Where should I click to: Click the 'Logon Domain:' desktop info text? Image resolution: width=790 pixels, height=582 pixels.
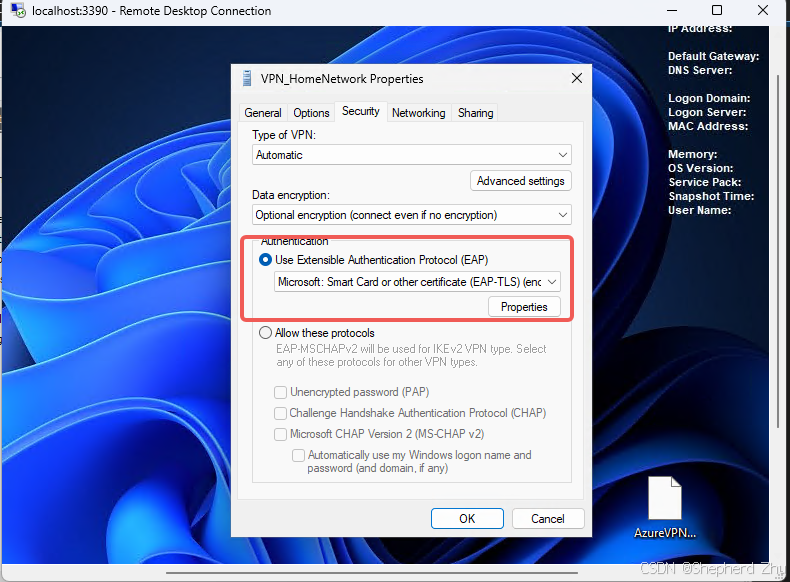(709, 98)
